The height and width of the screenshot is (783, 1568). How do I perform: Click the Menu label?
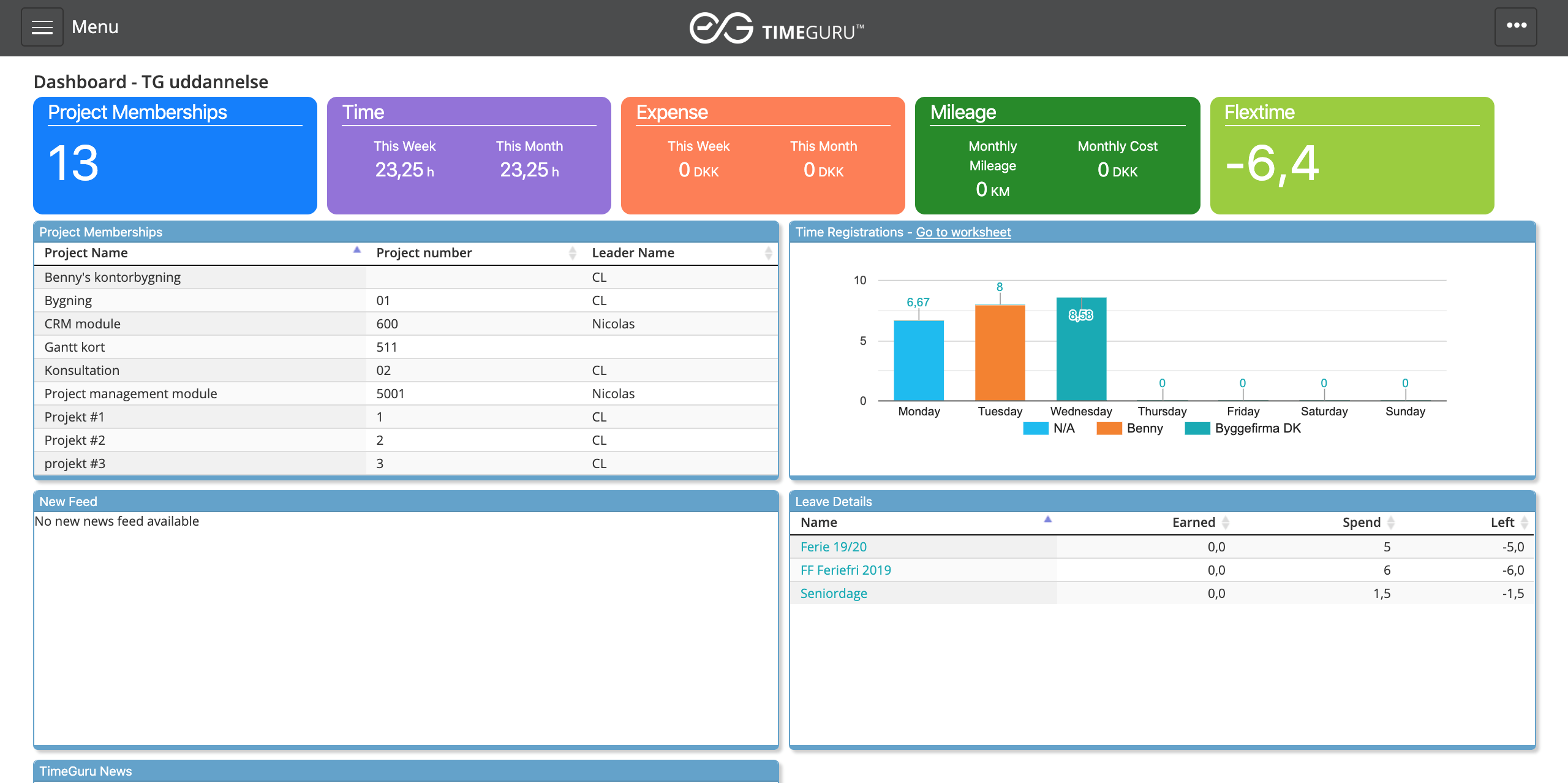(95, 27)
